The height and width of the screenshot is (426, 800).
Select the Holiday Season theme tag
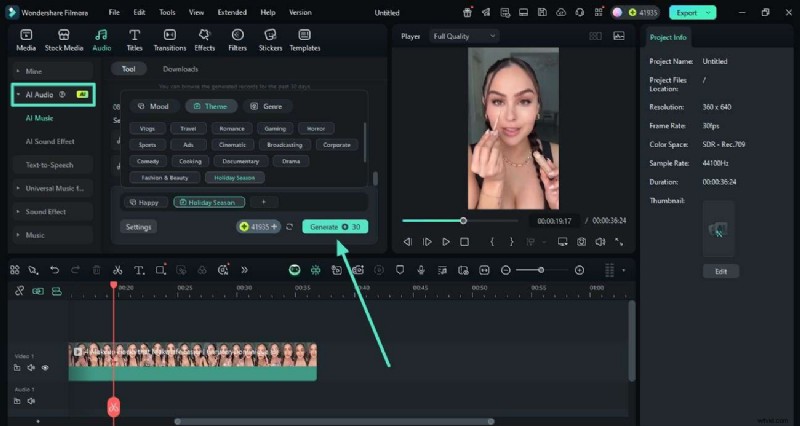click(x=234, y=177)
